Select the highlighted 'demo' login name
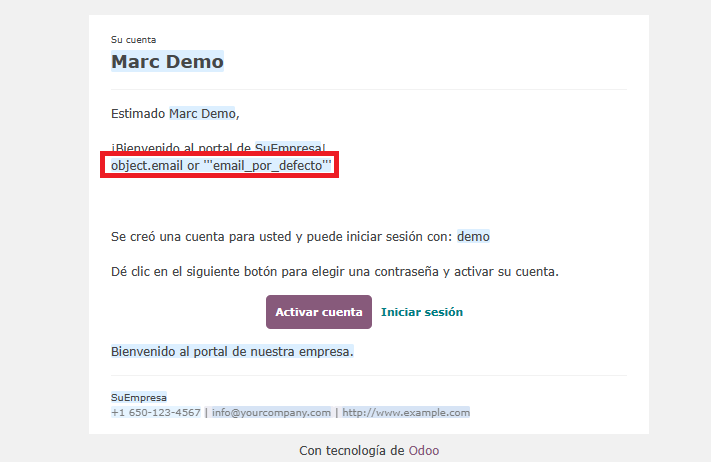Image resolution: width=711 pixels, height=462 pixels. [473, 236]
